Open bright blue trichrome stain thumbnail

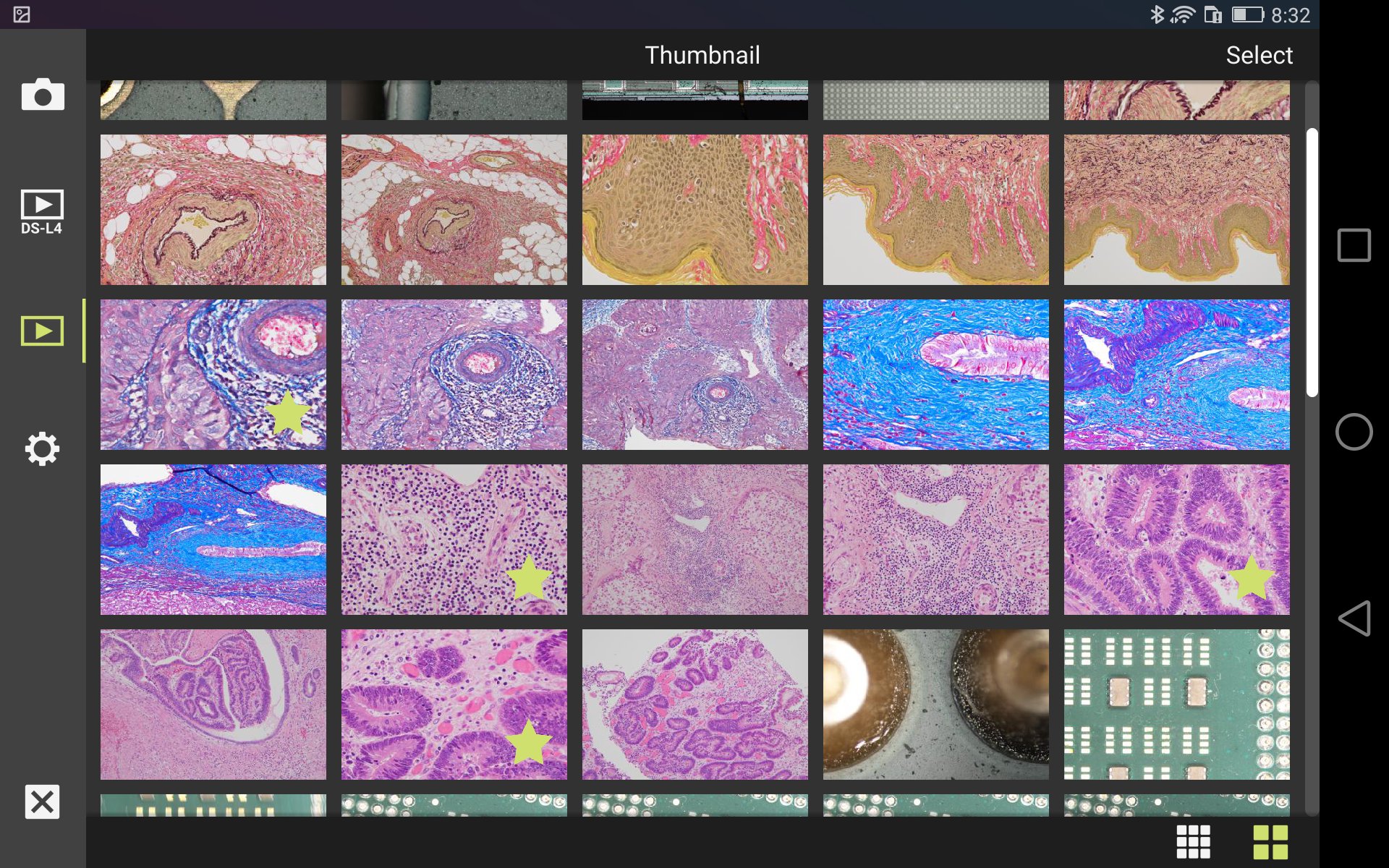[935, 375]
